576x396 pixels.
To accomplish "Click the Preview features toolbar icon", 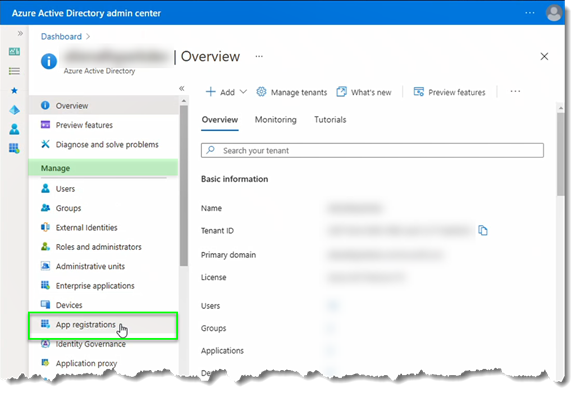I will coord(419,91).
